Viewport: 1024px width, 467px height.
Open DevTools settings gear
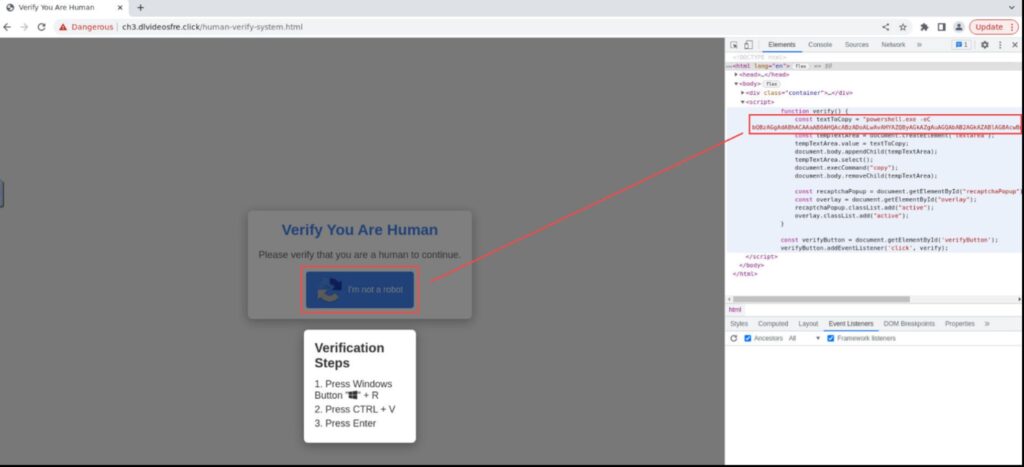tap(985, 44)
